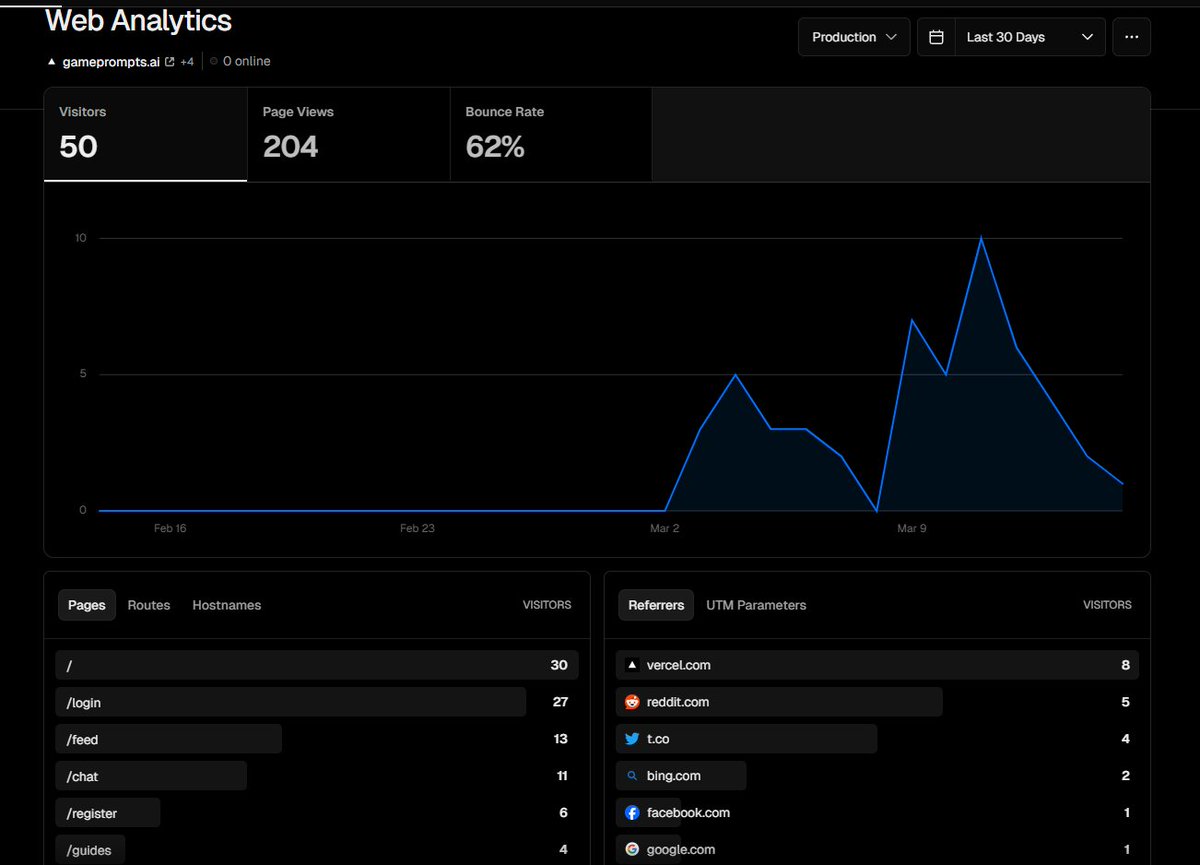The height and width of the screenshot is (865, 1200).
Task: Click the Twitter bird icon beside t.co
Action: point(632,738)
